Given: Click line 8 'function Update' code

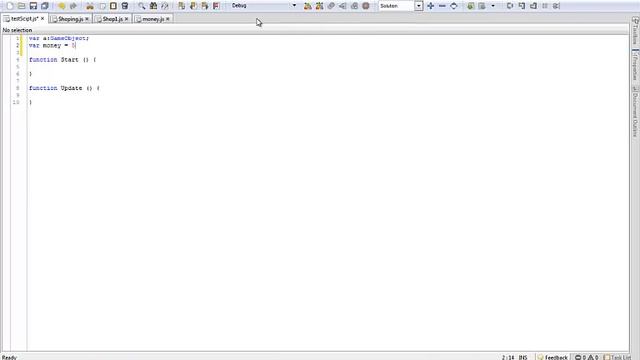Looking at the screenshot, I should 64,88.
